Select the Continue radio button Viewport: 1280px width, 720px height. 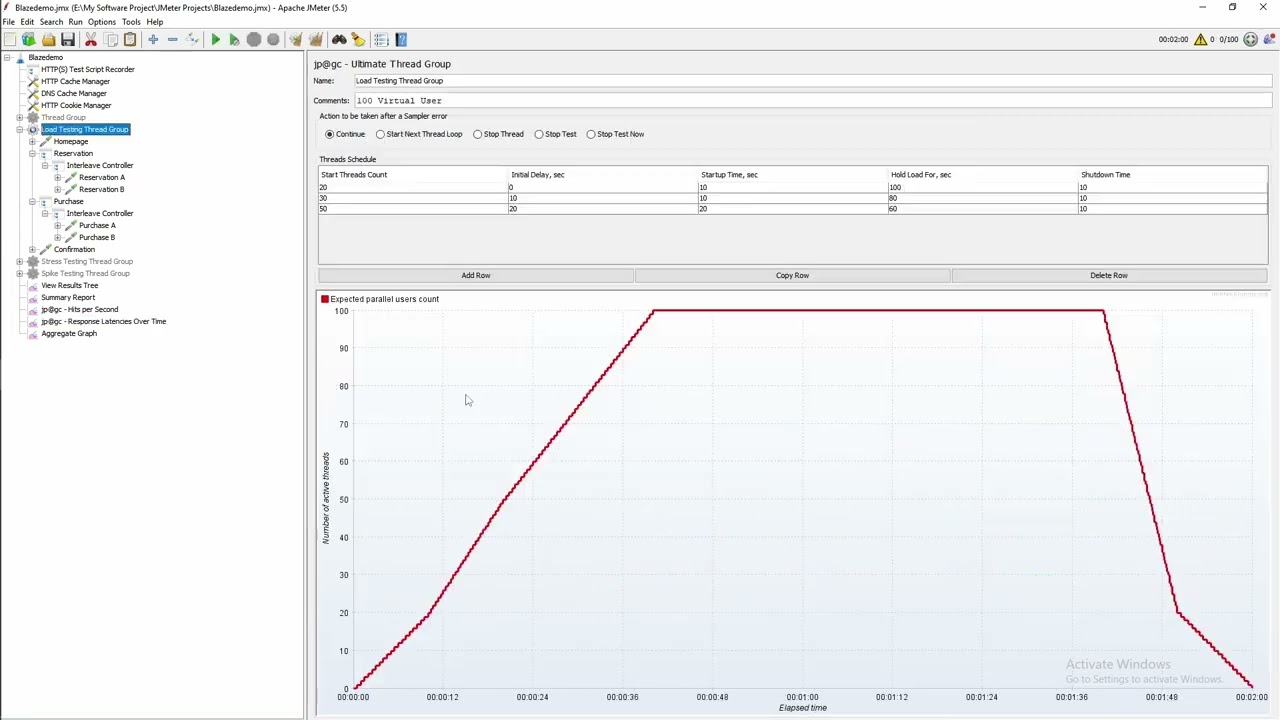pyautogui.click(x=330, y=134)
